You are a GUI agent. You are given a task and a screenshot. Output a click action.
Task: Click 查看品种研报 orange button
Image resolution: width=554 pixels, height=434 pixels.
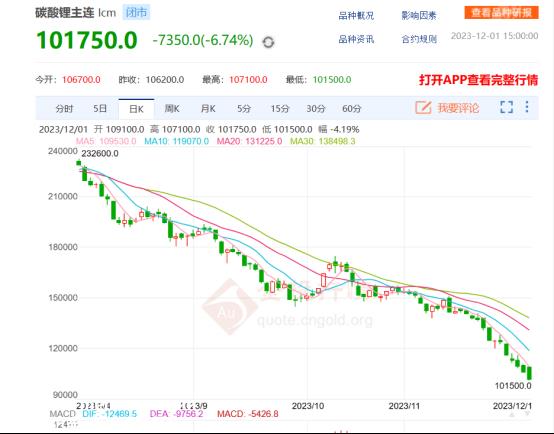(x=501, y=13)
